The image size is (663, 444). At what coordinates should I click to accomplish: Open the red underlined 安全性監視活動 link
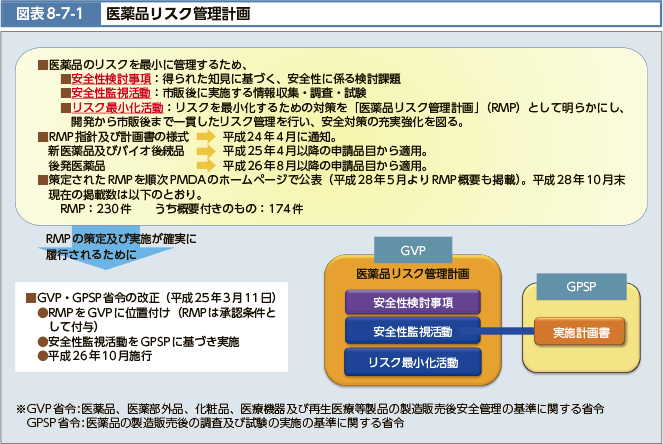click(x=111, y=93)
